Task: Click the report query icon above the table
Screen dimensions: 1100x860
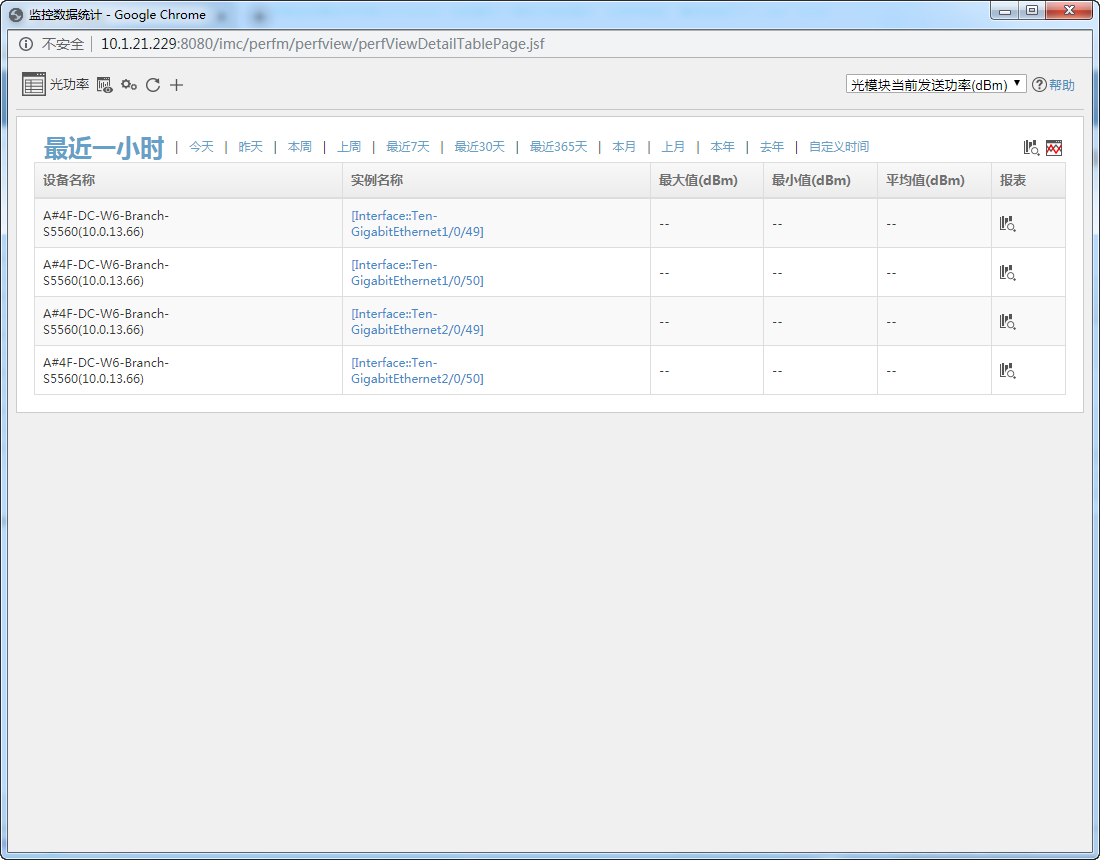Action: pyautogui.click(x=1031, y=147)
